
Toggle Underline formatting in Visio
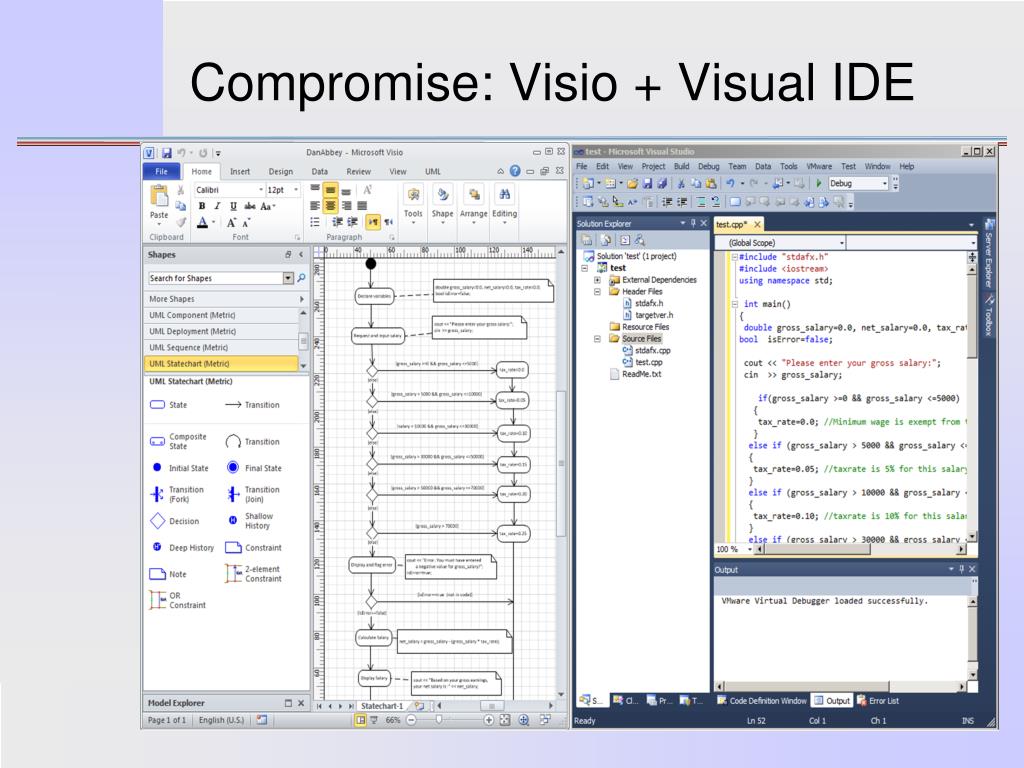[x=232, y=206]
